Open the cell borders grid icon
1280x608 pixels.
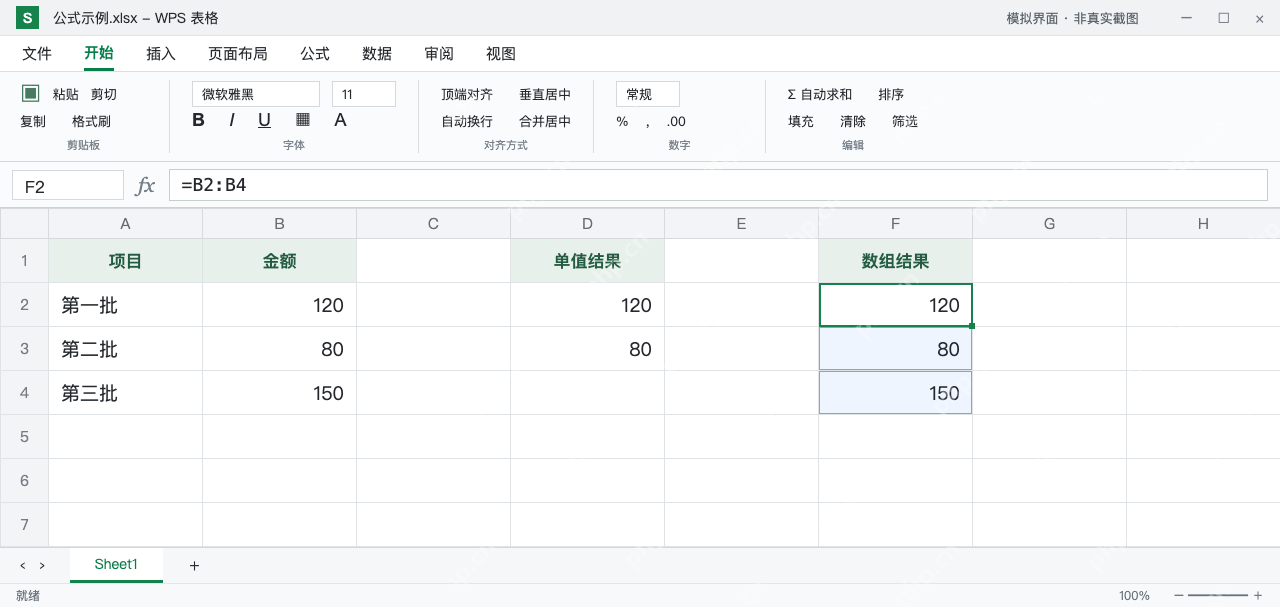pos(303,120)
